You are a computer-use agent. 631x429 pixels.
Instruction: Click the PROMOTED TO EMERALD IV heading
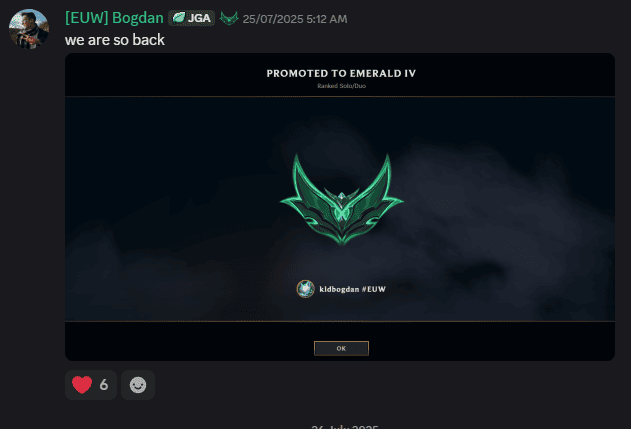click(341, 73)
